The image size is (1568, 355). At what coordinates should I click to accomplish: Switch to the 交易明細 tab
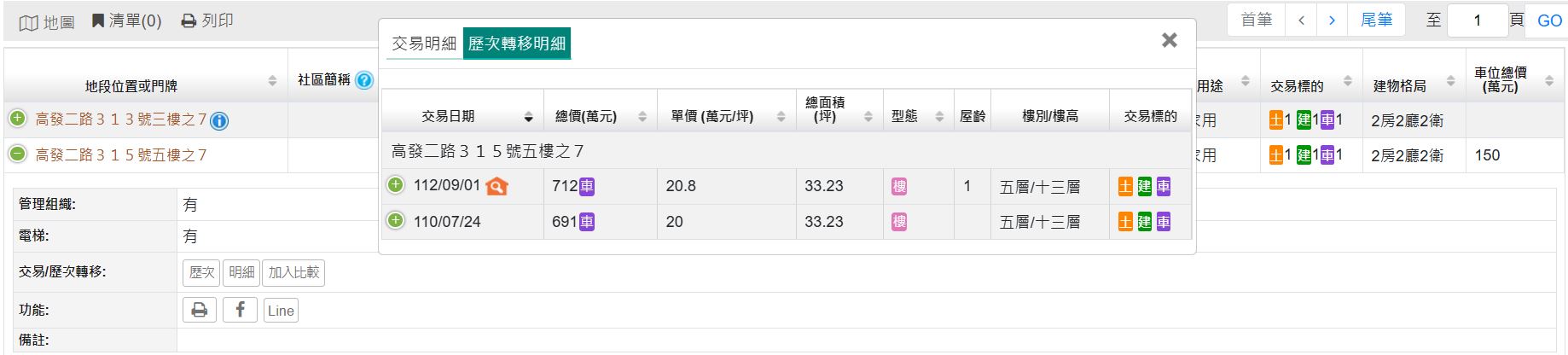(424, 44)
